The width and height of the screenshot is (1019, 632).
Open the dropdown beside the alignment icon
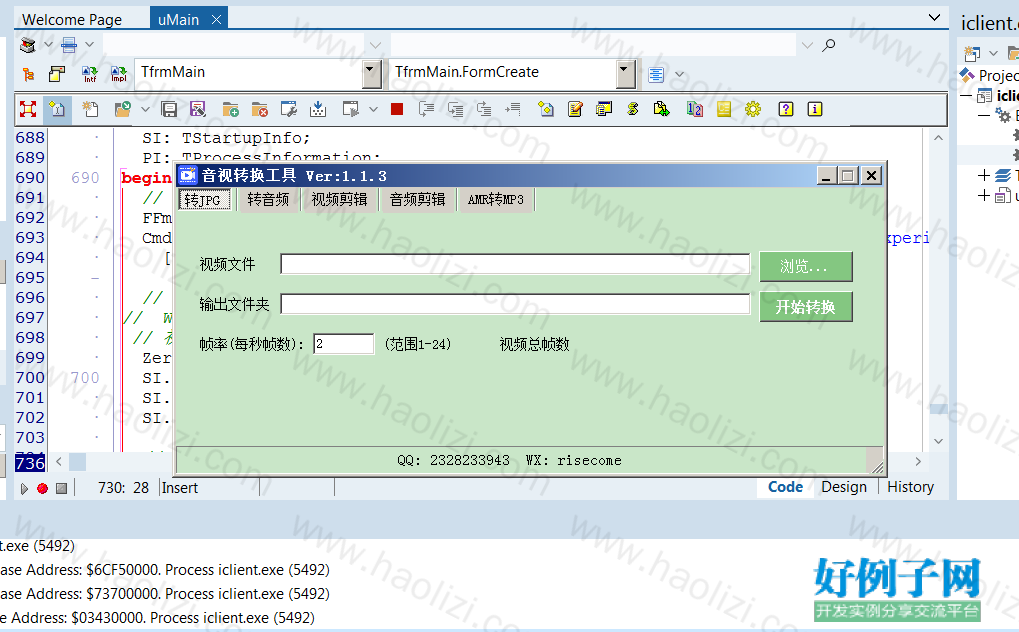coord(679,75)
